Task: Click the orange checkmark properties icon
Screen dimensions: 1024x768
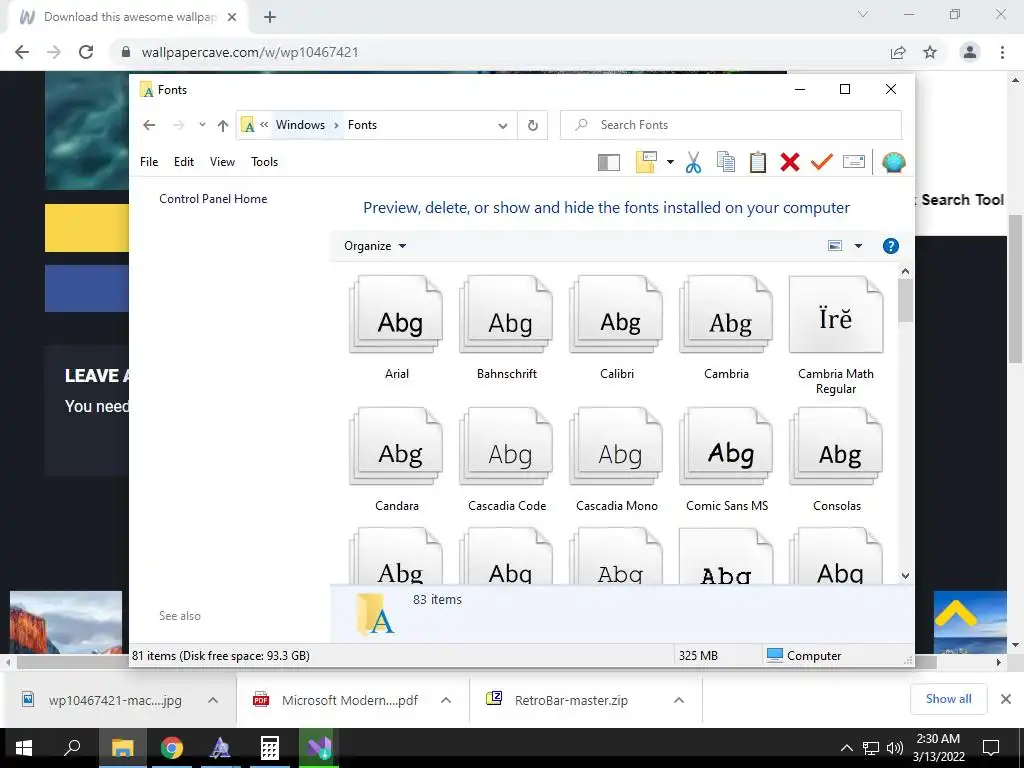Action: click(822, 161)
